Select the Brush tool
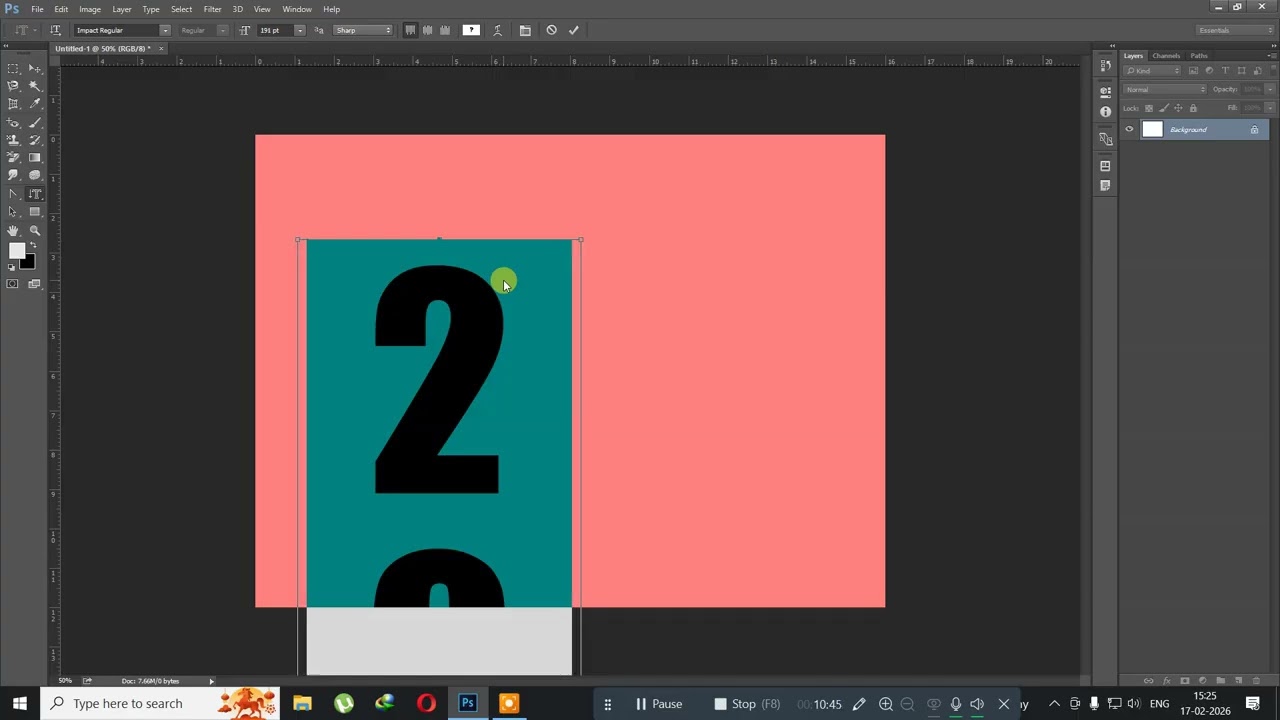Screen dimensions: 1280x720 (x=35, y=122)
